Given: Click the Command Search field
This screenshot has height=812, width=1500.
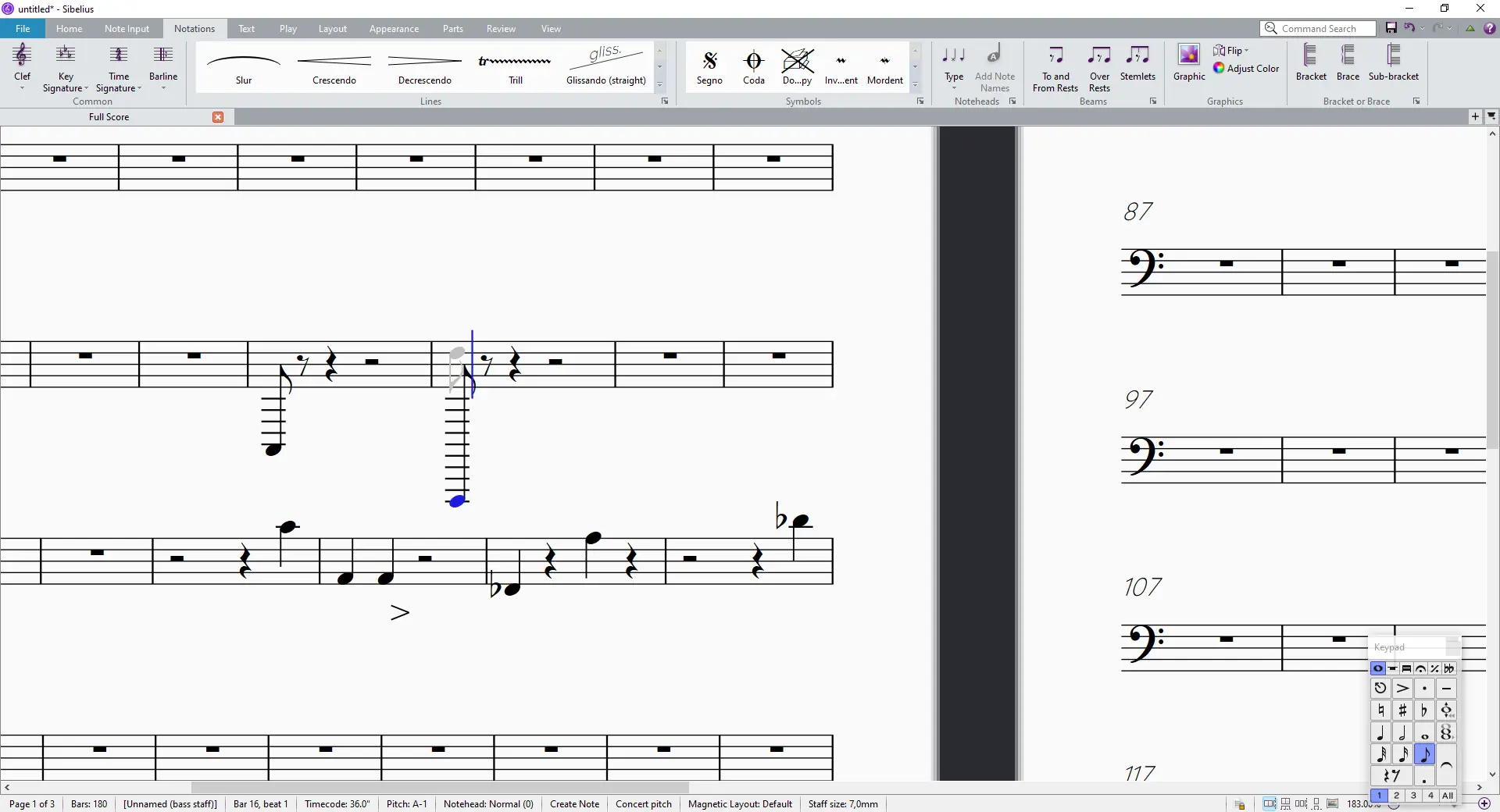Looking at the screenshot, I should coord(1318,28).
